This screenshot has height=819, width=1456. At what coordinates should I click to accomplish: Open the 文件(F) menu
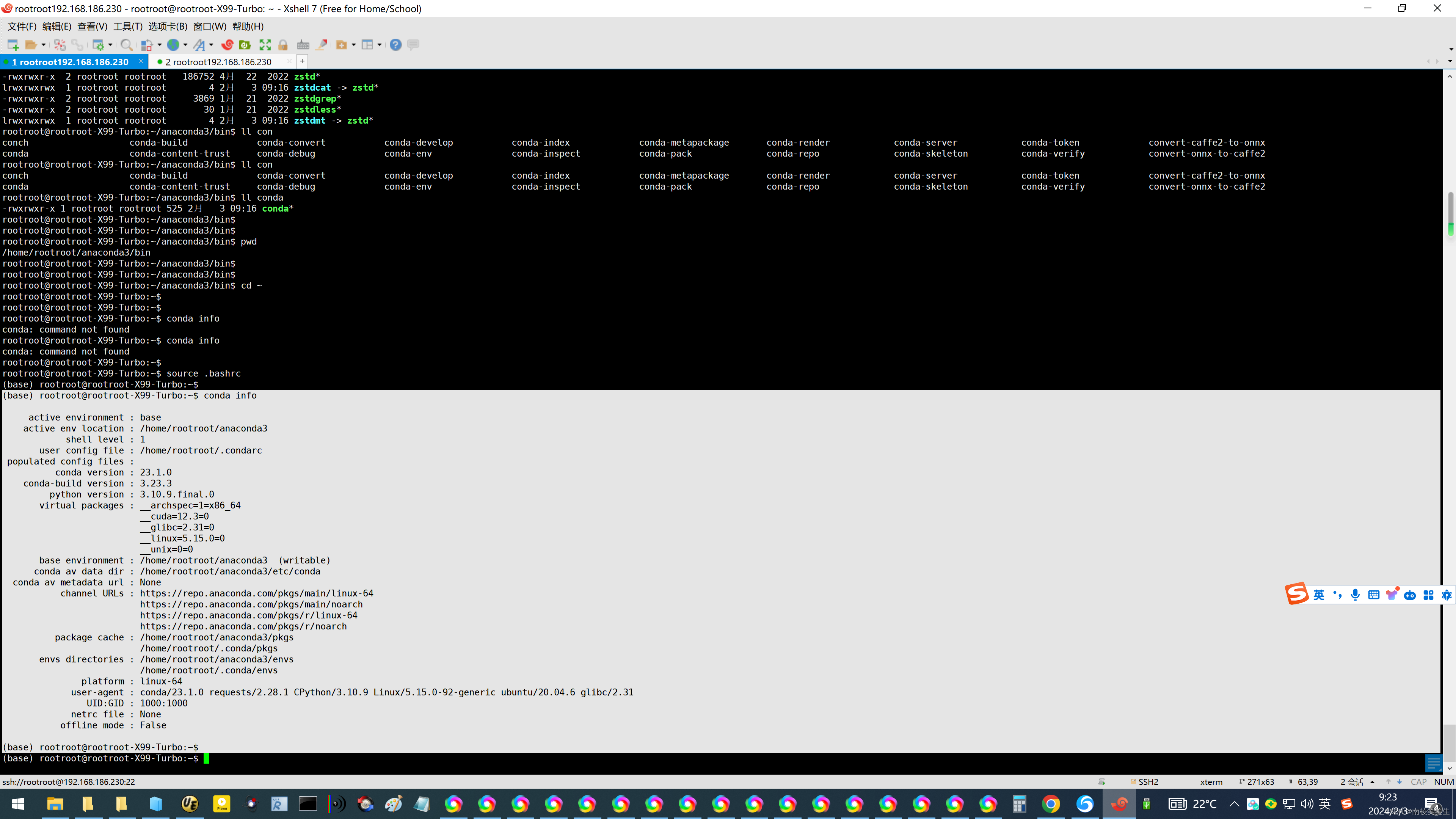tap(22, 27)
